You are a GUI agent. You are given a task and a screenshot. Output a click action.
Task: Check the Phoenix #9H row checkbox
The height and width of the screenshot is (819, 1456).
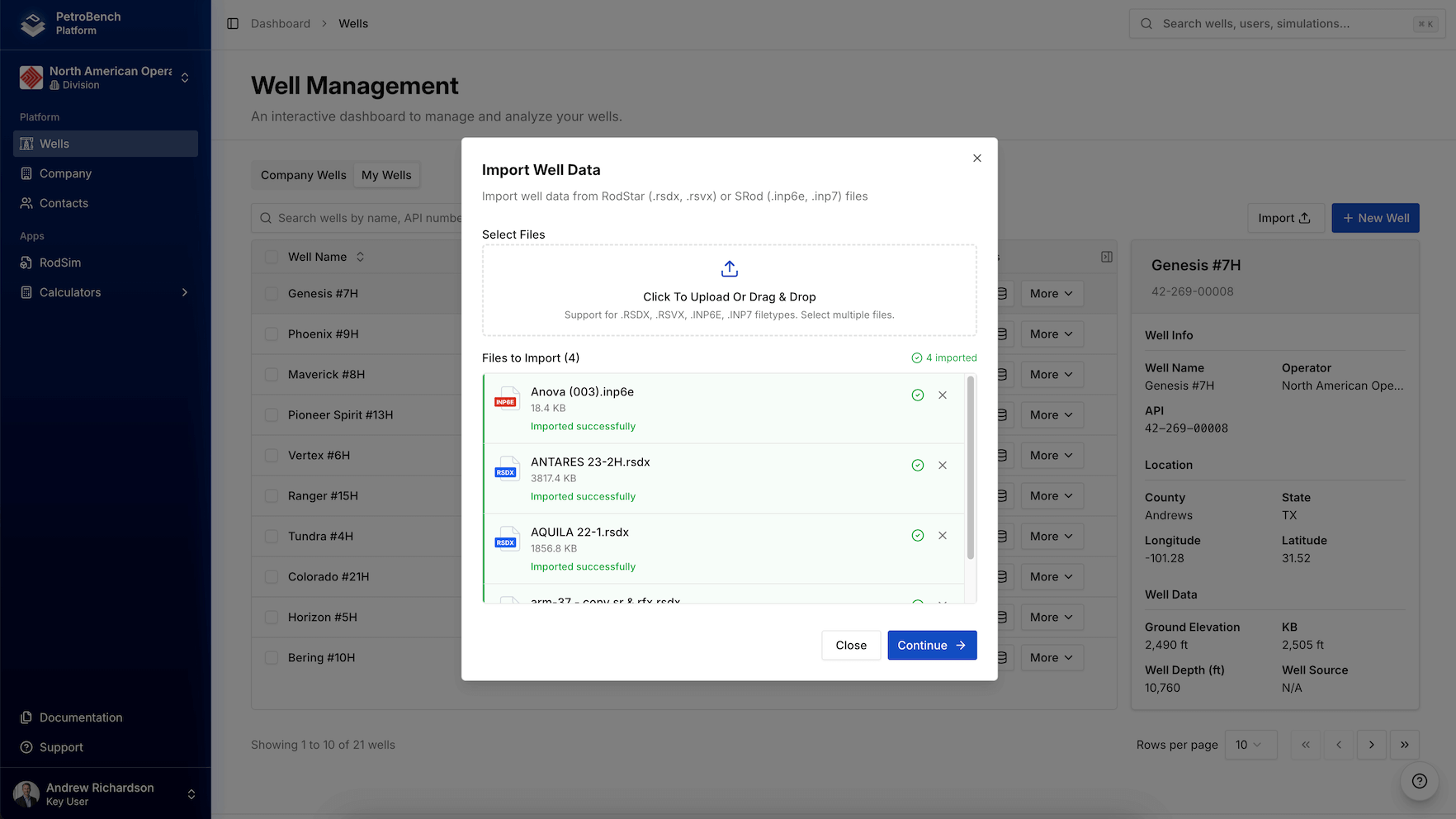(272, 334)
